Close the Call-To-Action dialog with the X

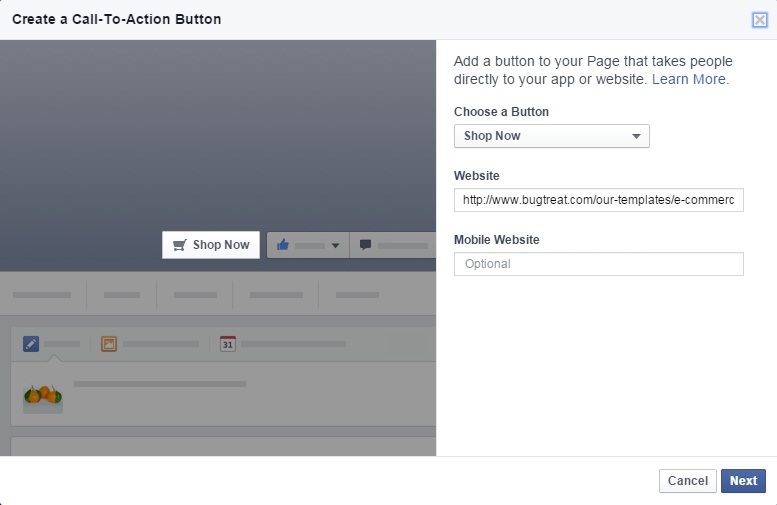tap(760, 19)
